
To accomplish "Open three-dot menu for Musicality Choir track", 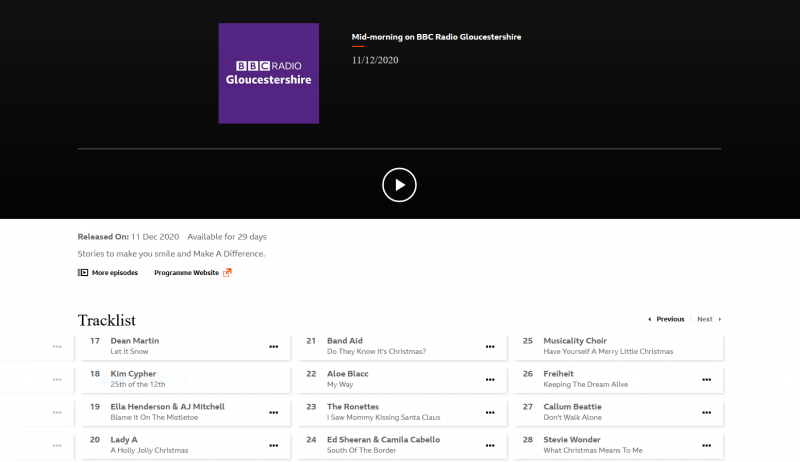I will [706, 347].
